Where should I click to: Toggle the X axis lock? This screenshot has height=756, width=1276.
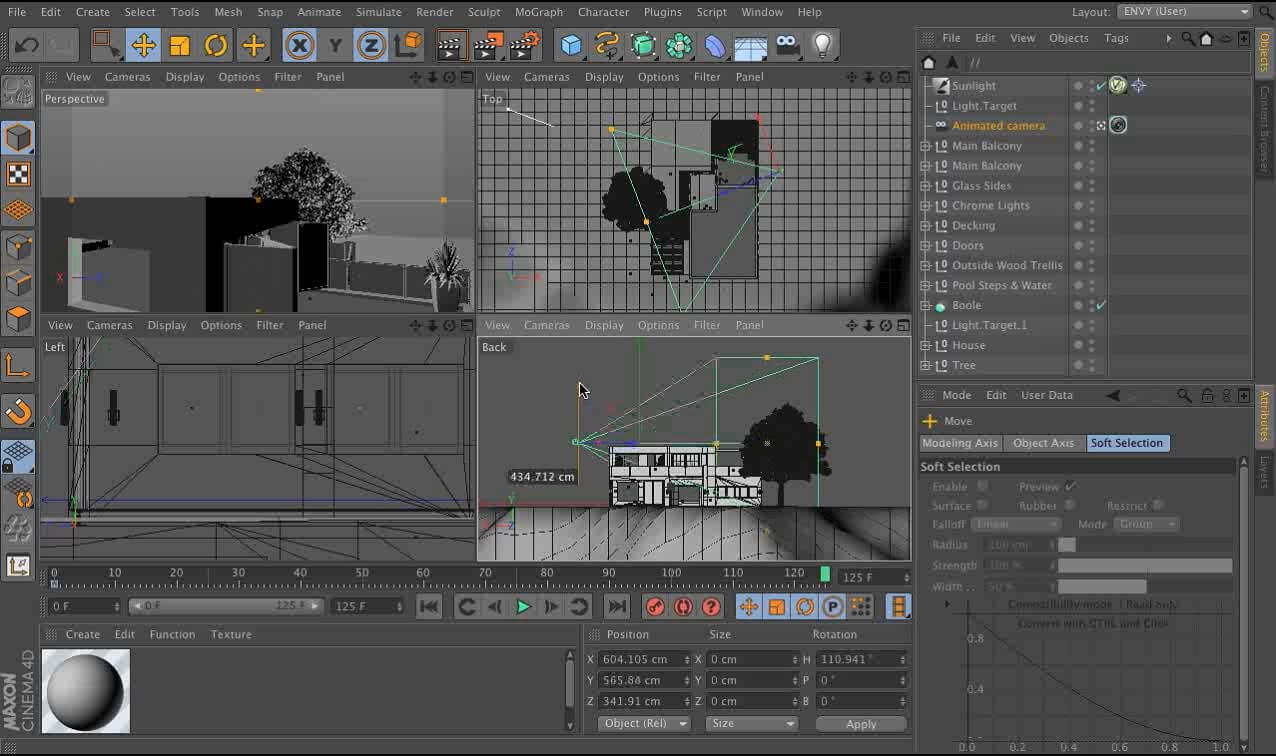[x=299, y=45]
